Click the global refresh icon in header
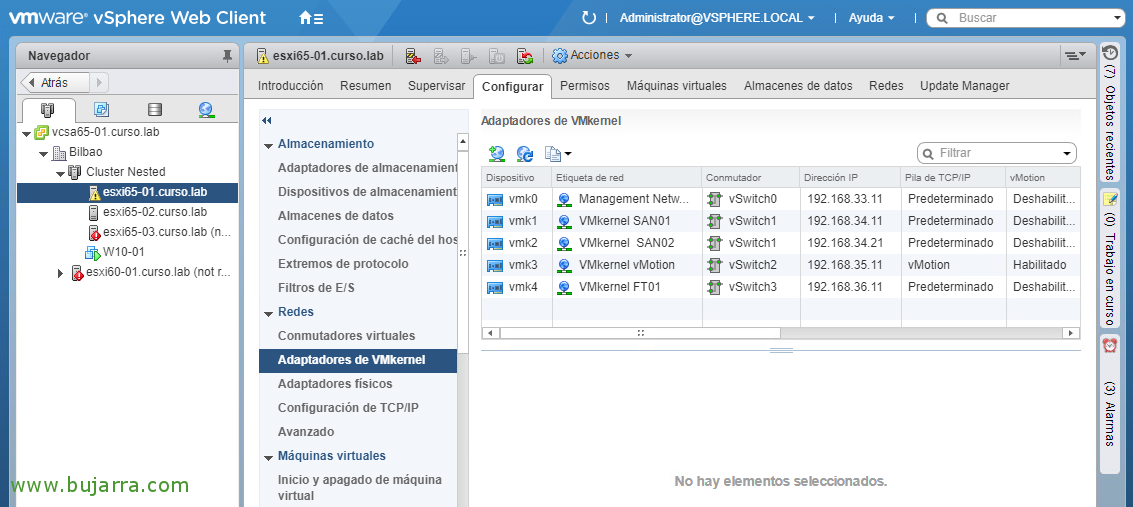The width and height of the screenshot is (1133, 507). tap(589, 18)
